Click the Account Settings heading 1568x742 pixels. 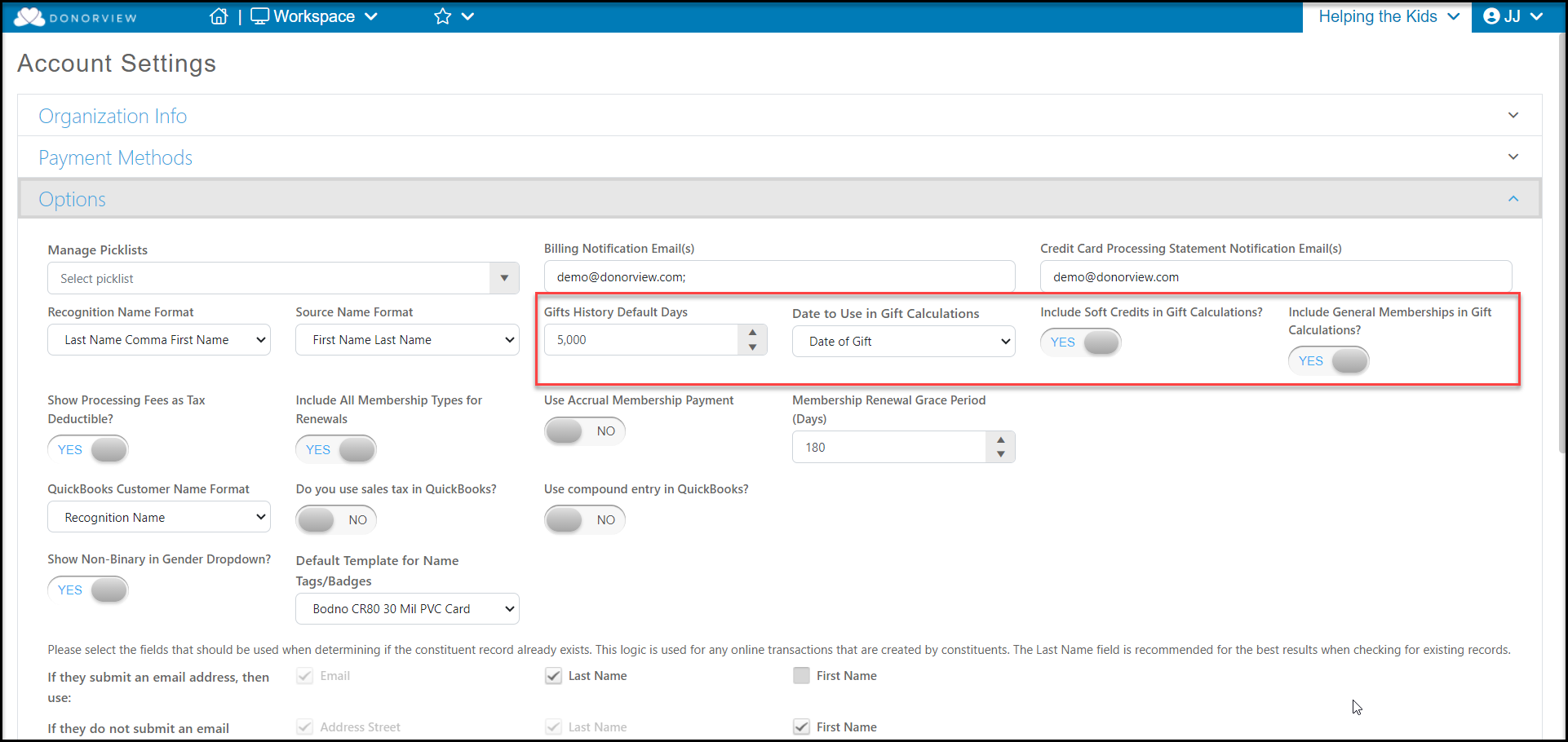(117, 63)
